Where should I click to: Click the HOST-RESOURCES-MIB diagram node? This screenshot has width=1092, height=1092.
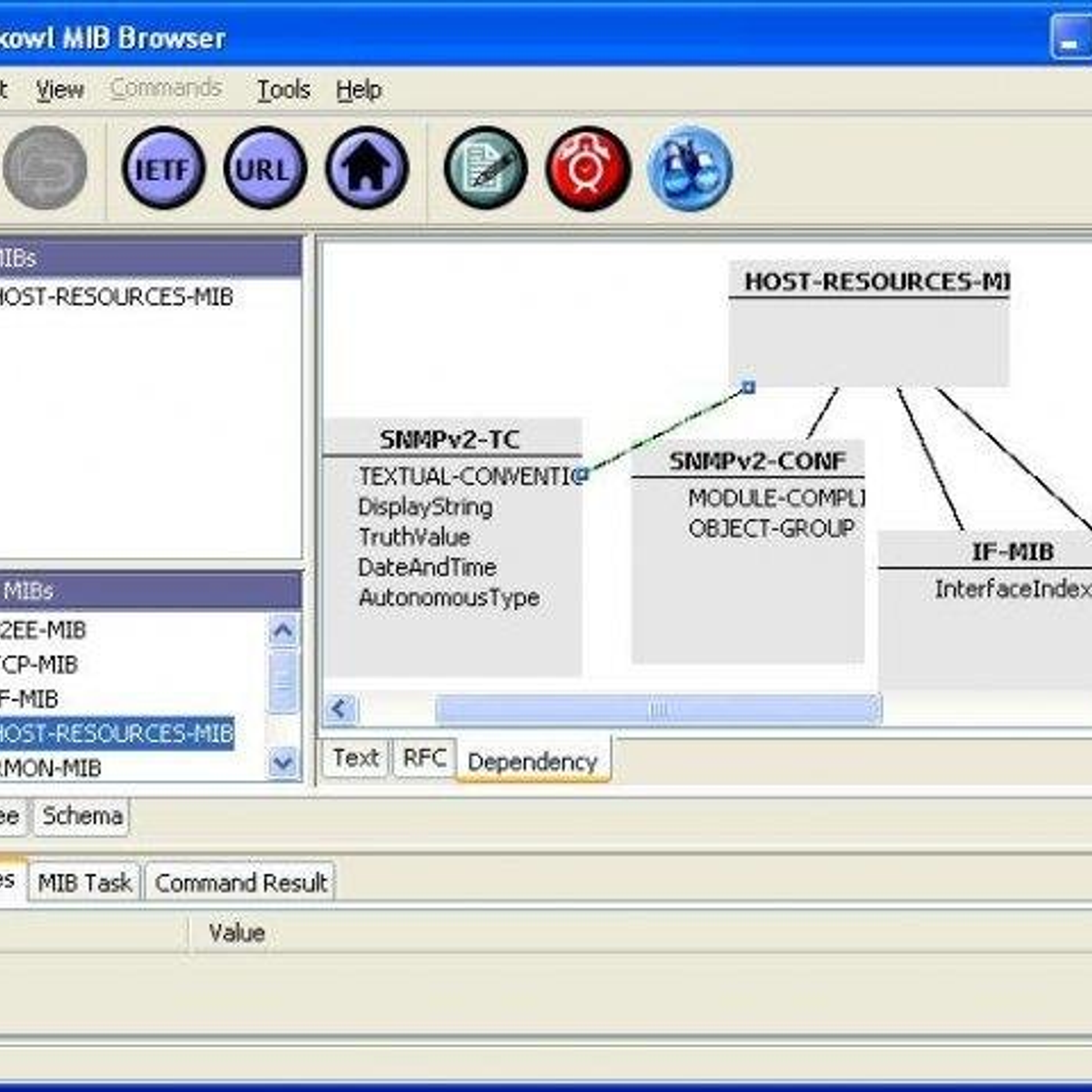tap(869, 323)
